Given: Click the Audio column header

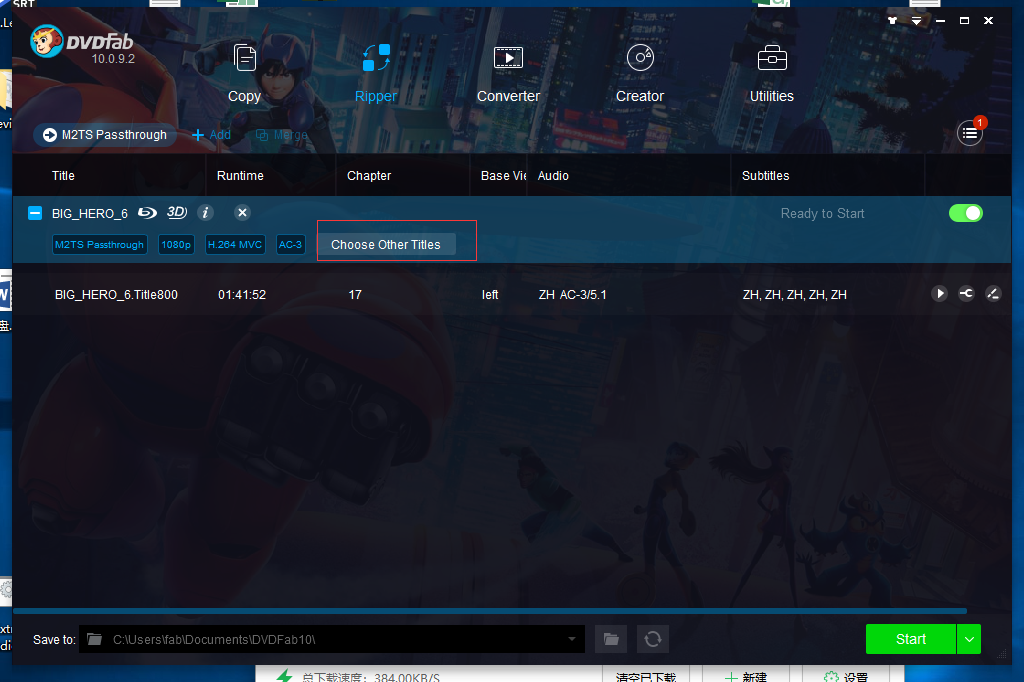Looking at the screenshot, I should (553, 176).
